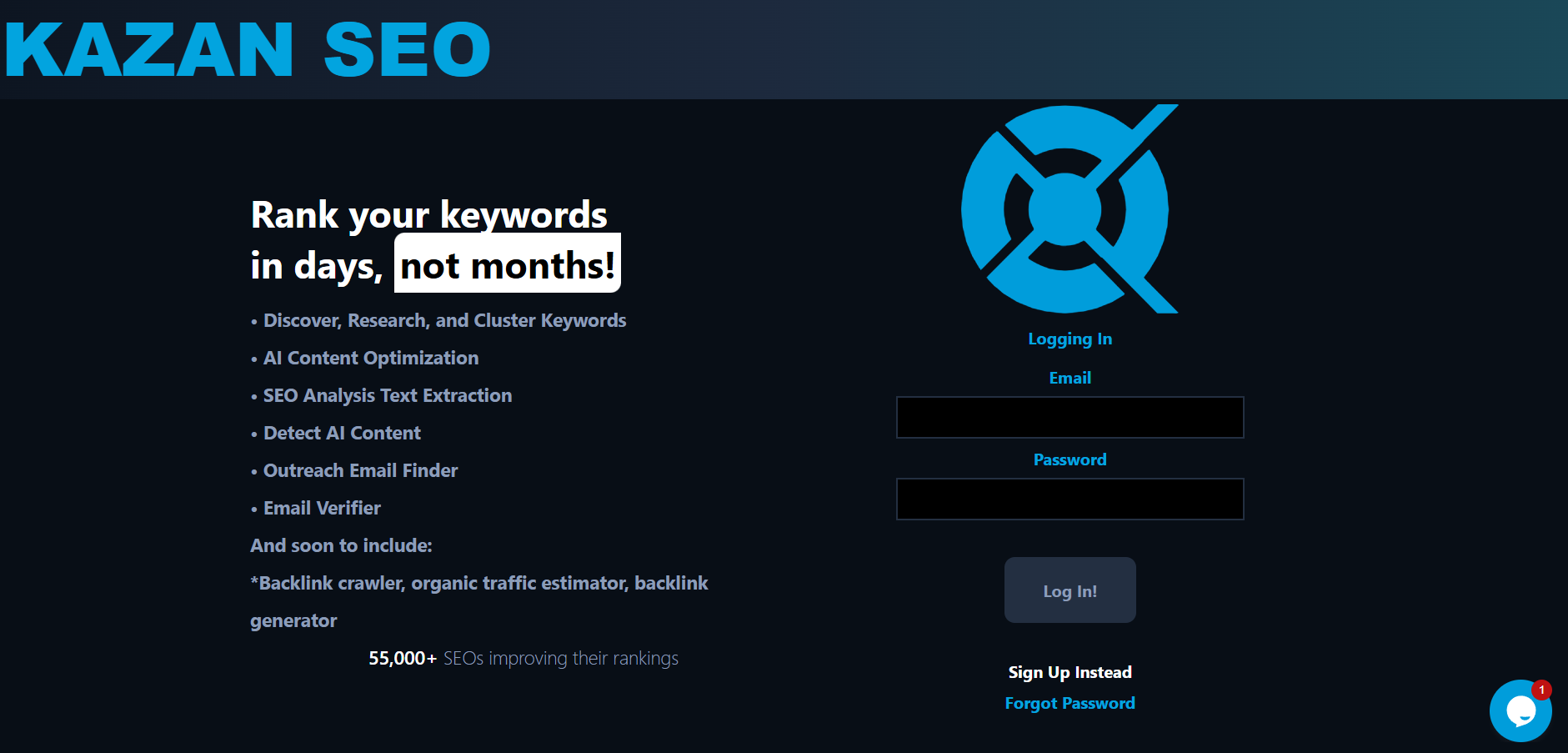Click the Password field label

coord(1070,460)
